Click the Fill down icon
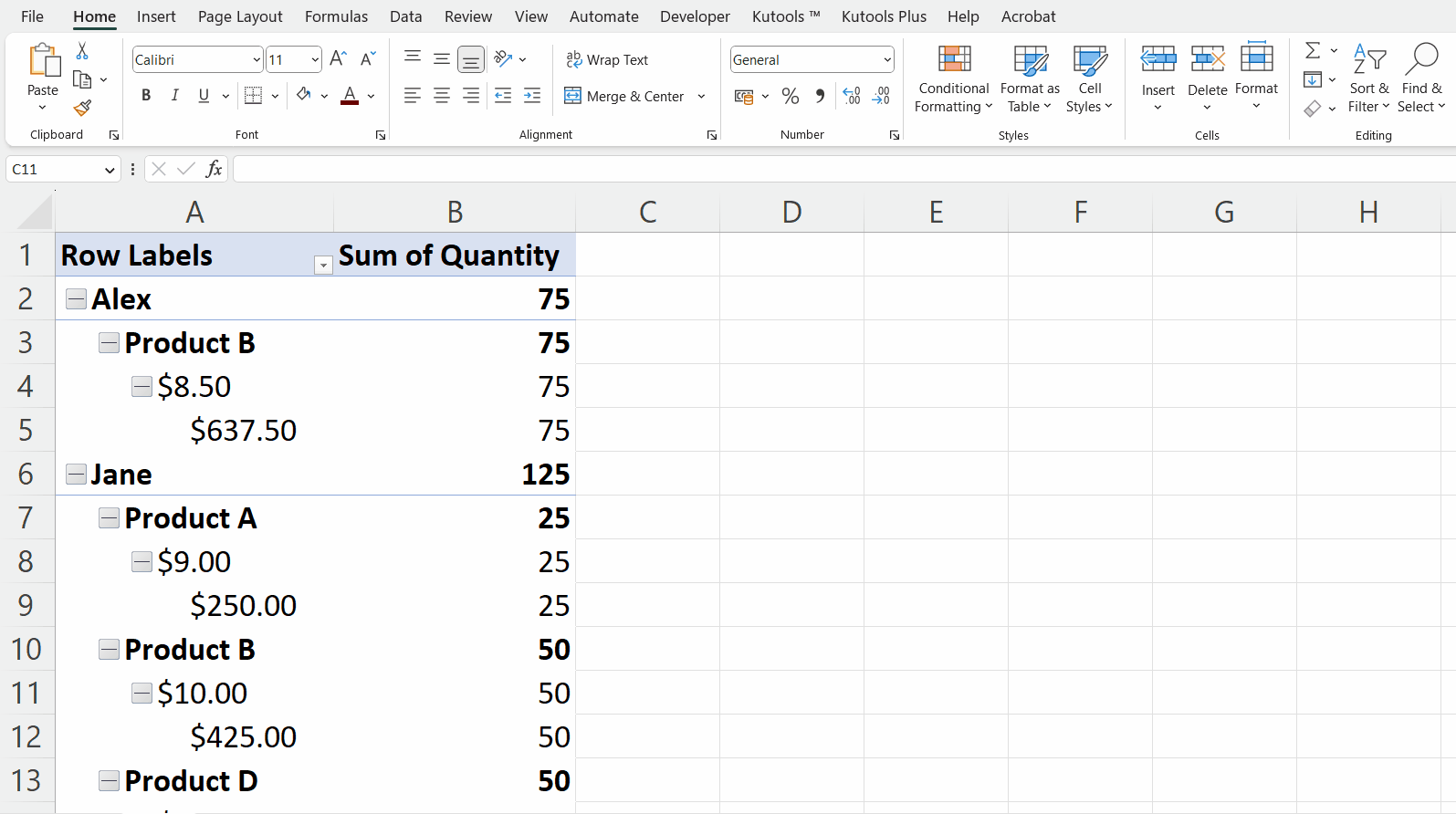Image resolution: width=1456 pixels, height=814 pixels. (x=1313, y=79)
